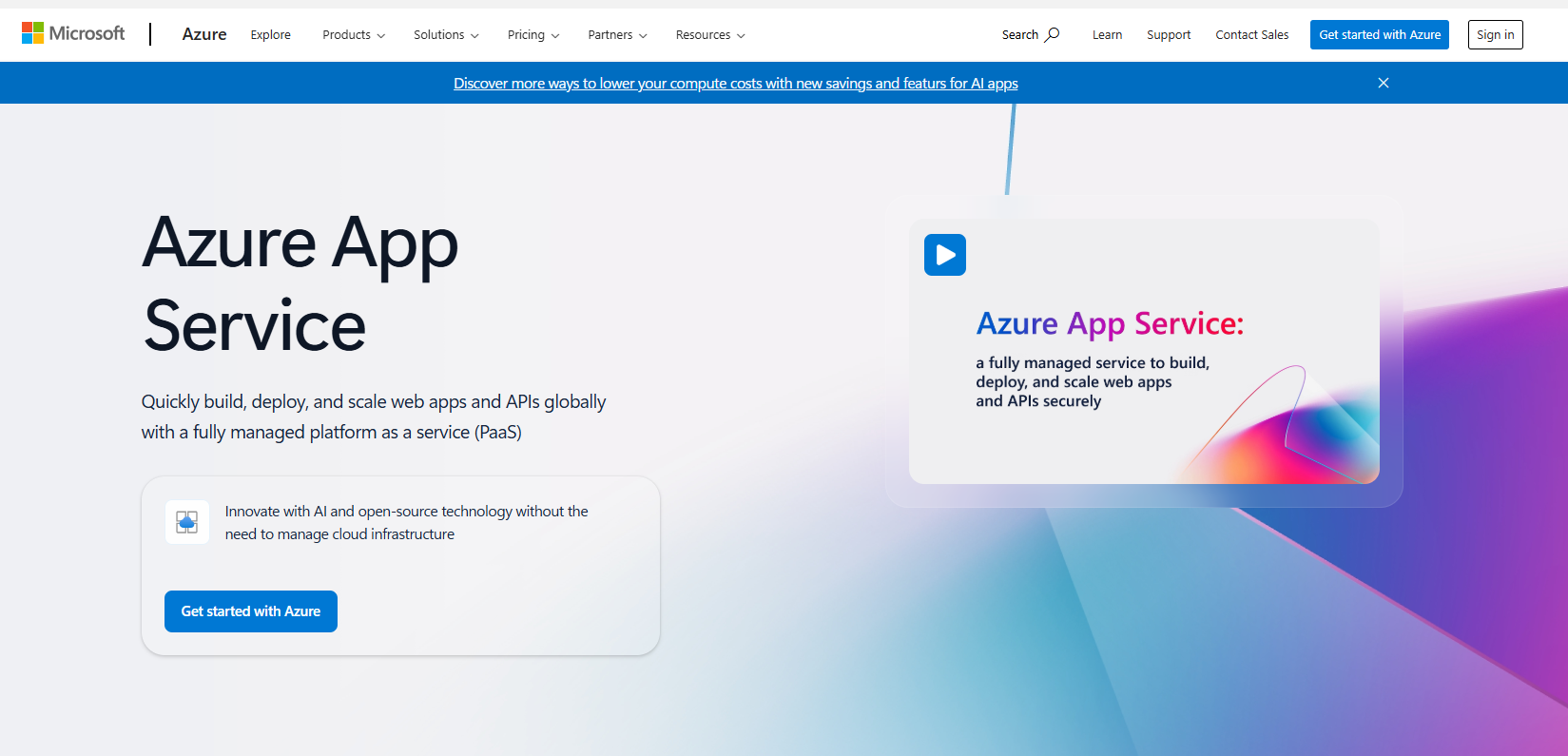
Task: Open the compute costs savings banner link
Action: (x=736, y=84)
